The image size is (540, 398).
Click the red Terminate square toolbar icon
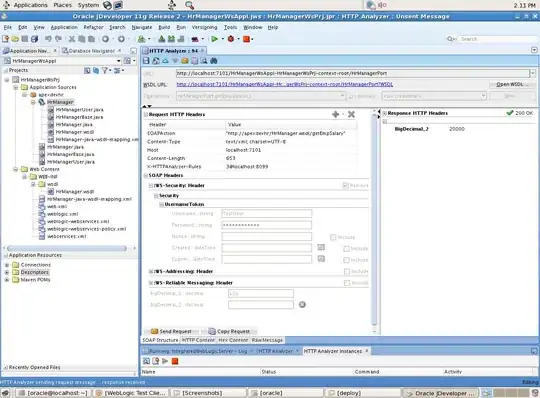[246, 39]
